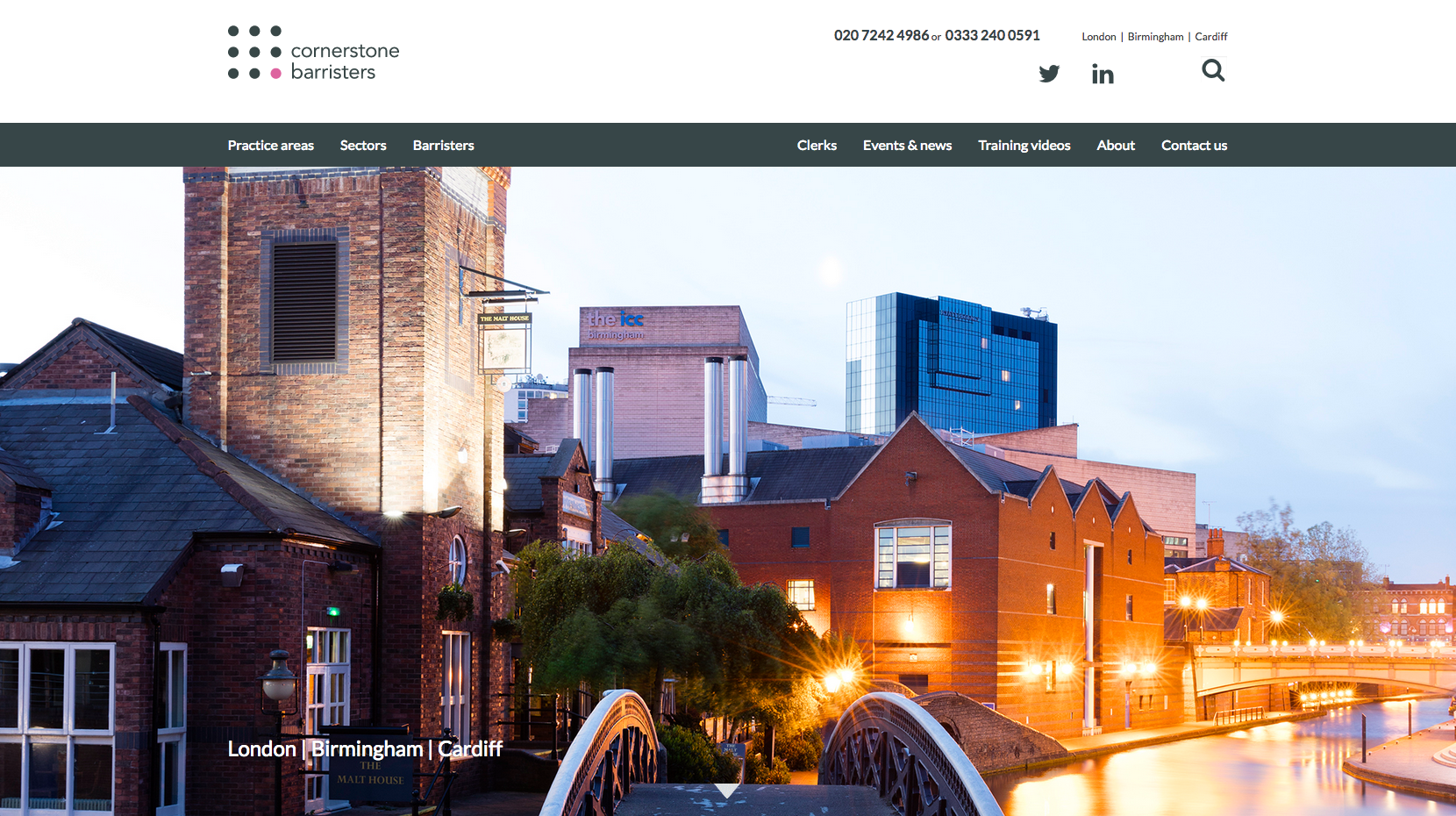Go to the Contact us page

coord(1194,146)
